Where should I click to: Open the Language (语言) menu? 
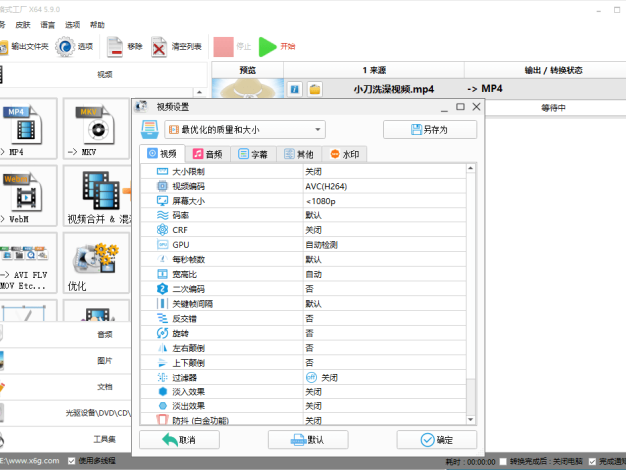point(48,25)
